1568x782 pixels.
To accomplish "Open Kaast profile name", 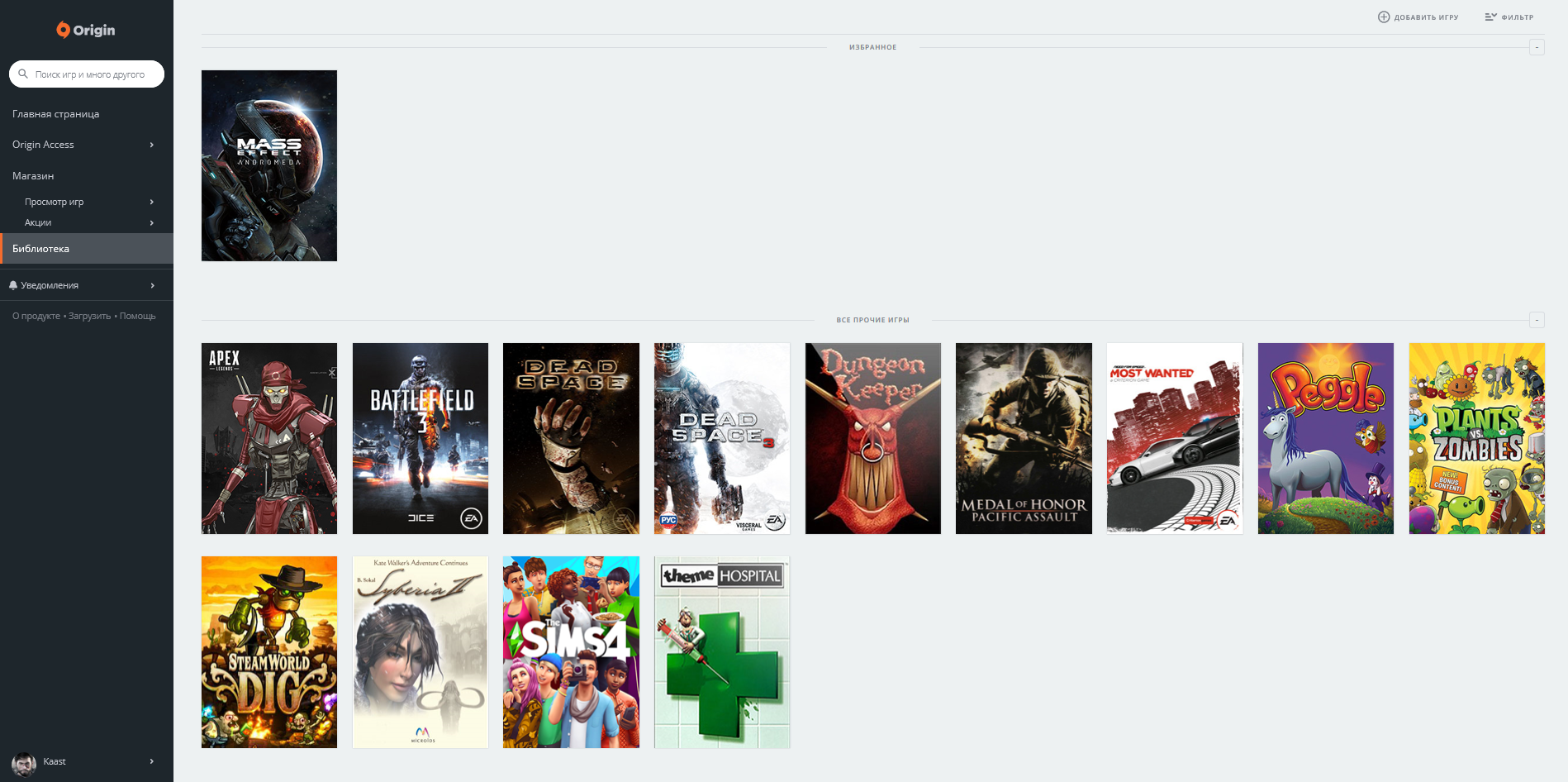I will [55, 761].
